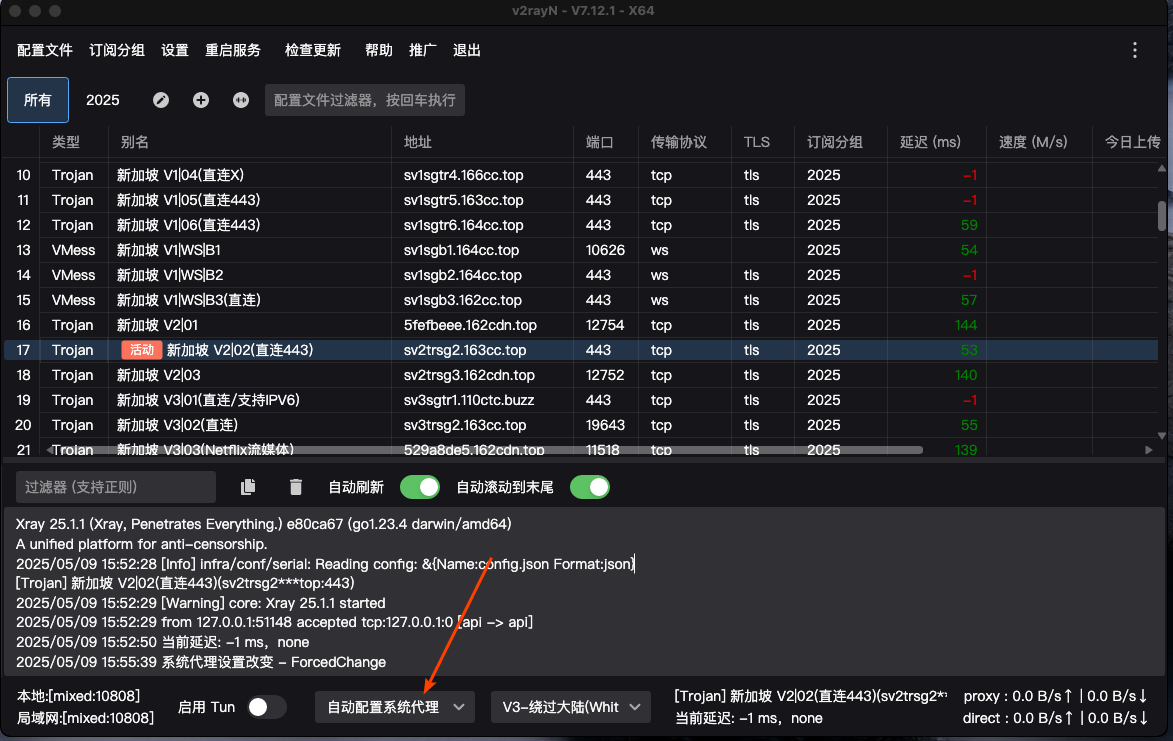Click address sv1sgb1.164cc.top
1173x741 pixels.
(x=461, y=250)
